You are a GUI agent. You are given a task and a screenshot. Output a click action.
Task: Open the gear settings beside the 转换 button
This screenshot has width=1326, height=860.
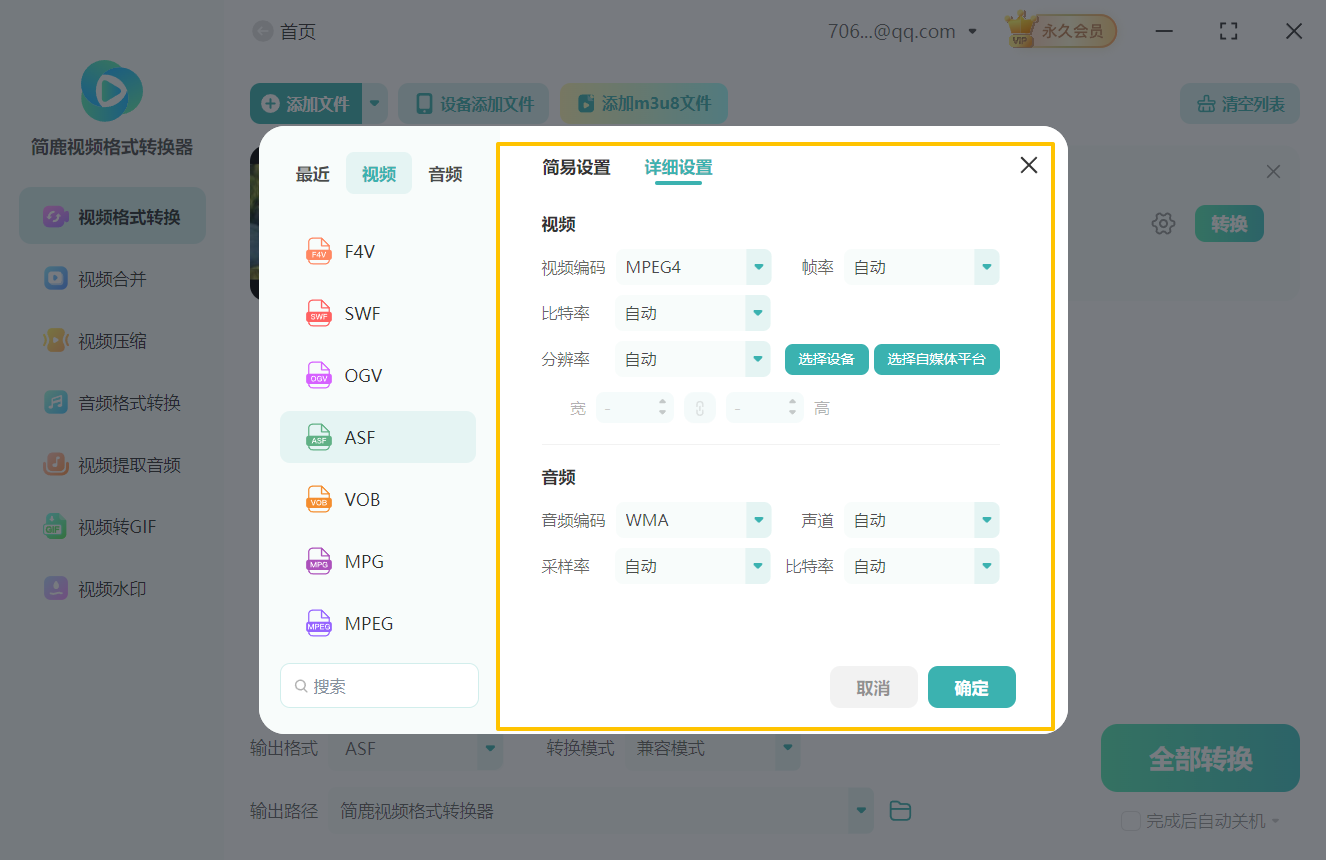1163,223
